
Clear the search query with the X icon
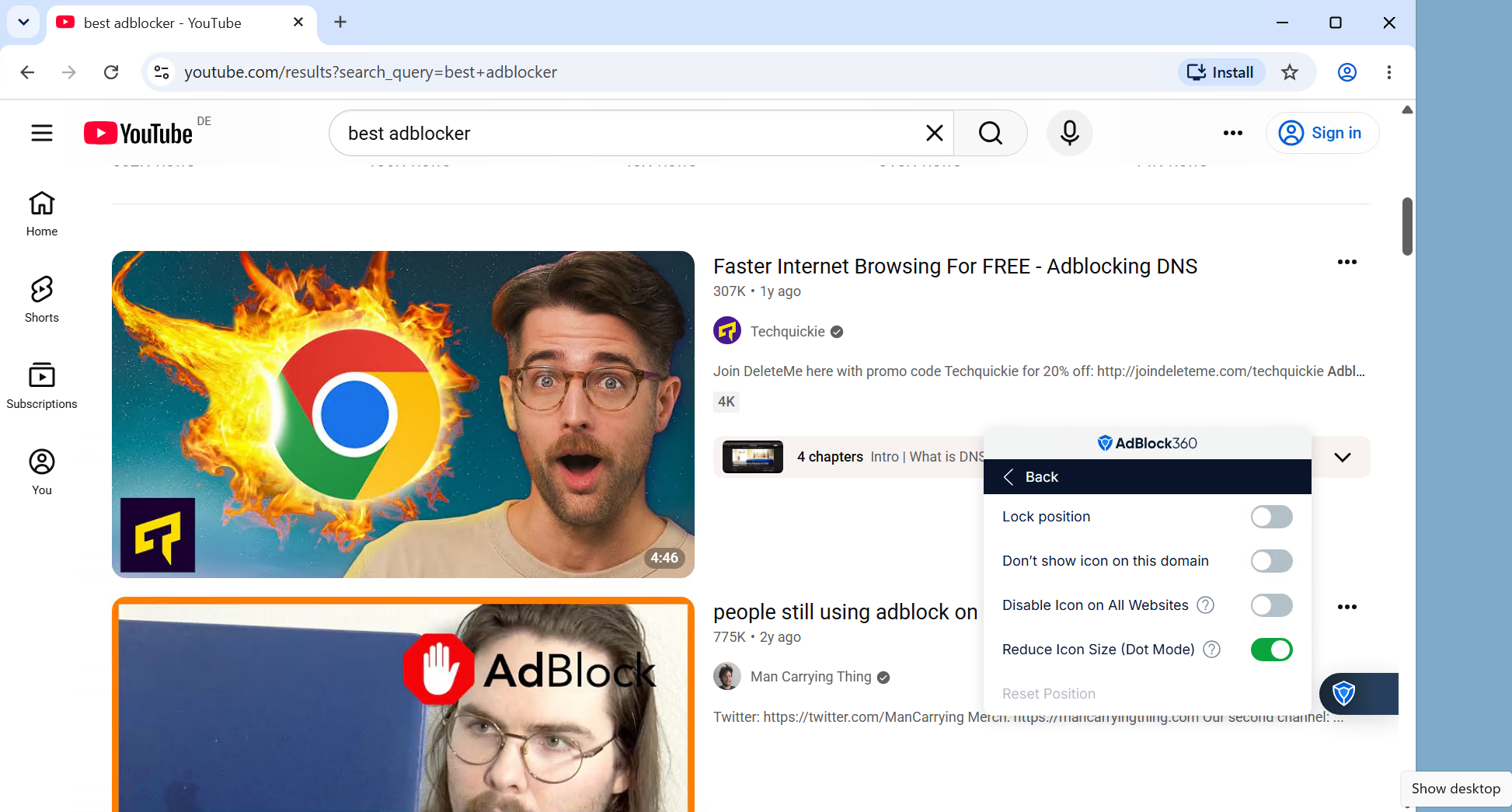coord(935,133)
